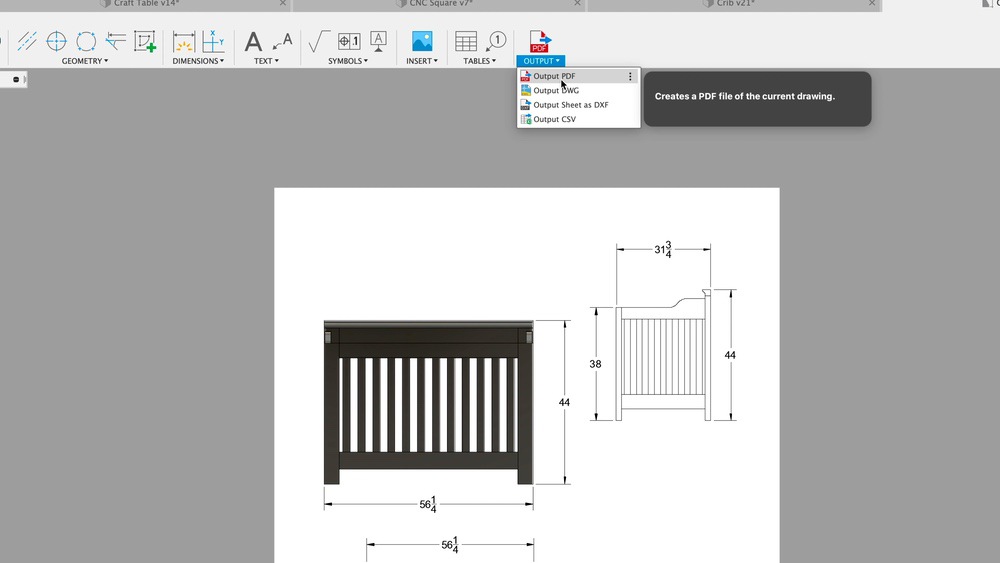1000x563 pixels.
Task: Select the 56 1/4 dimension under front view
Action: click(x=428, y=504)
